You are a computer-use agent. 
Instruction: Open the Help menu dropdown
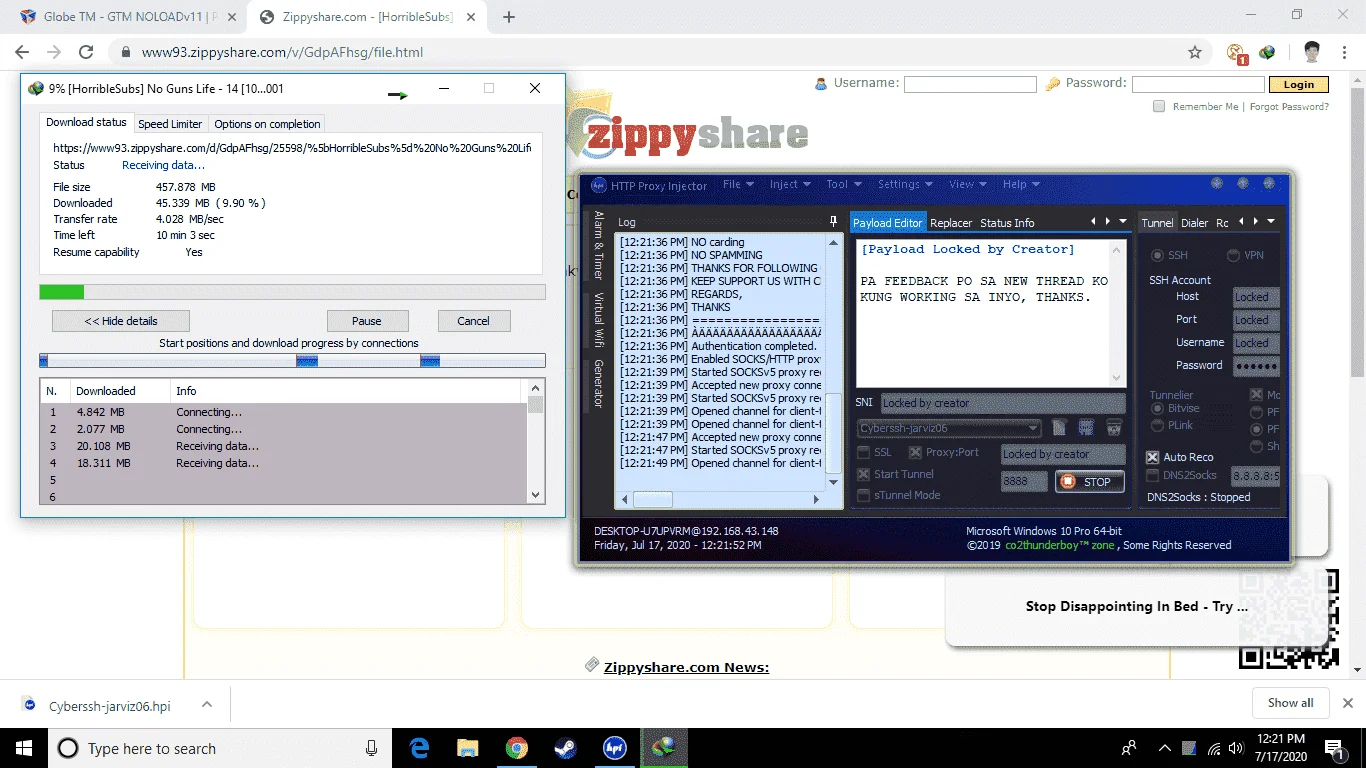[1021, 184]
